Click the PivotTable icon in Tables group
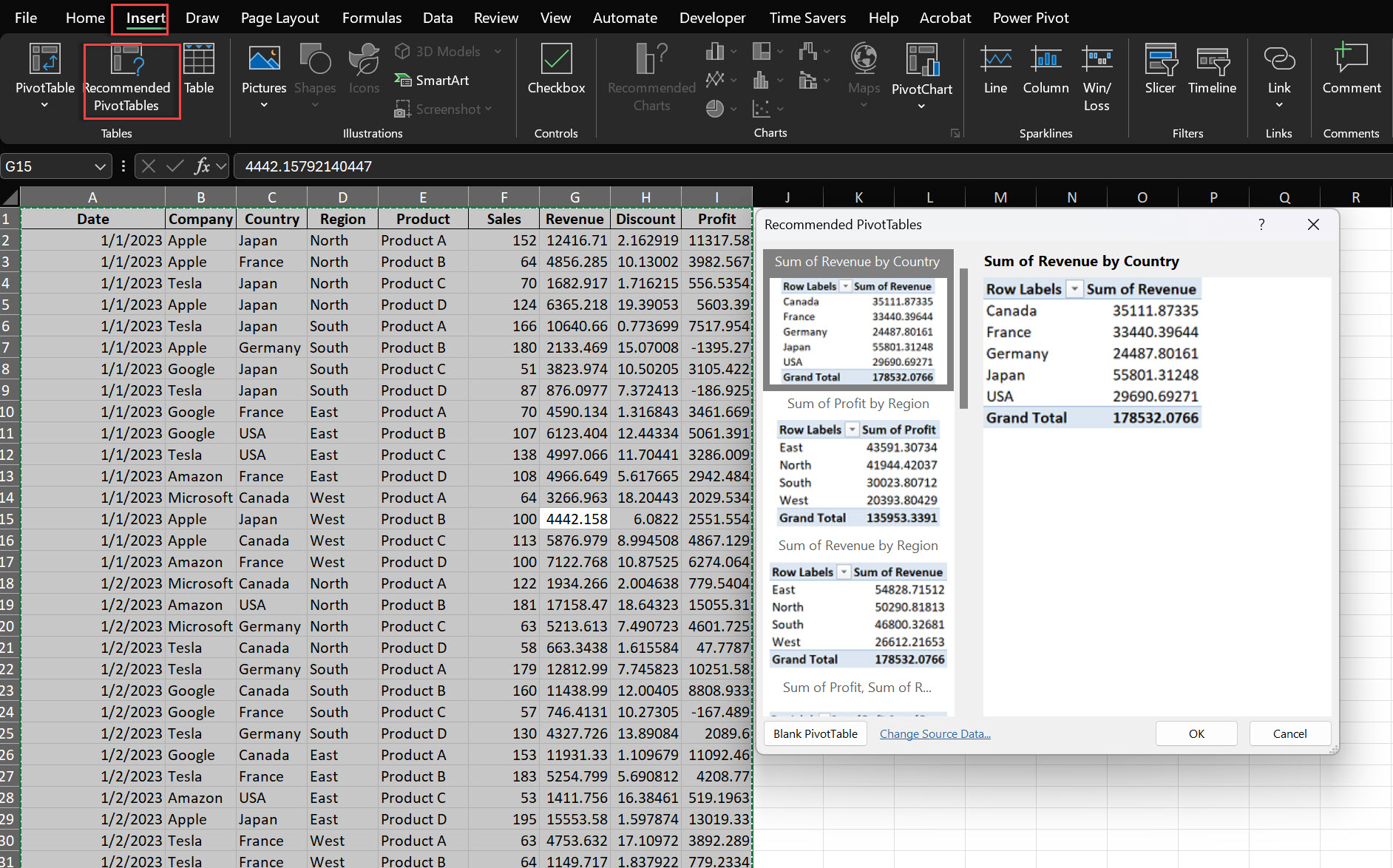 click(44, 59)
